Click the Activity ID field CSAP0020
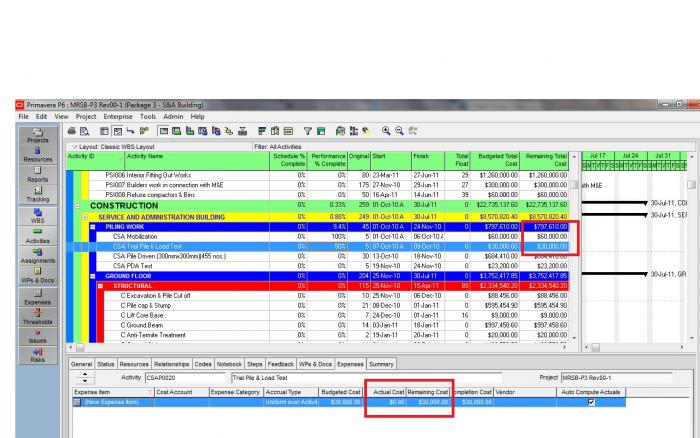Viewport: 700px width, 438px height. coord(185,378)
